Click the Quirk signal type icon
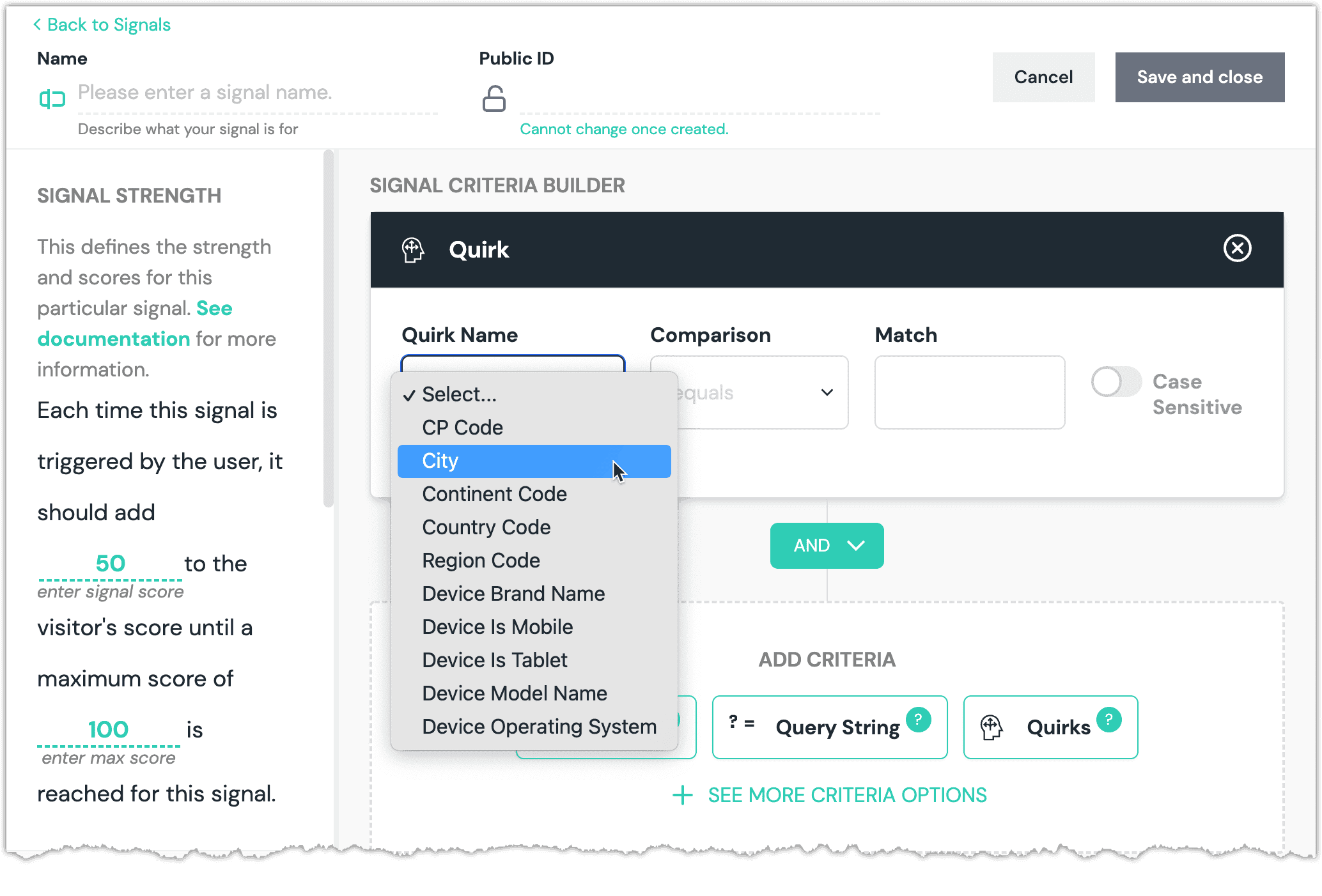 (413, 248)
